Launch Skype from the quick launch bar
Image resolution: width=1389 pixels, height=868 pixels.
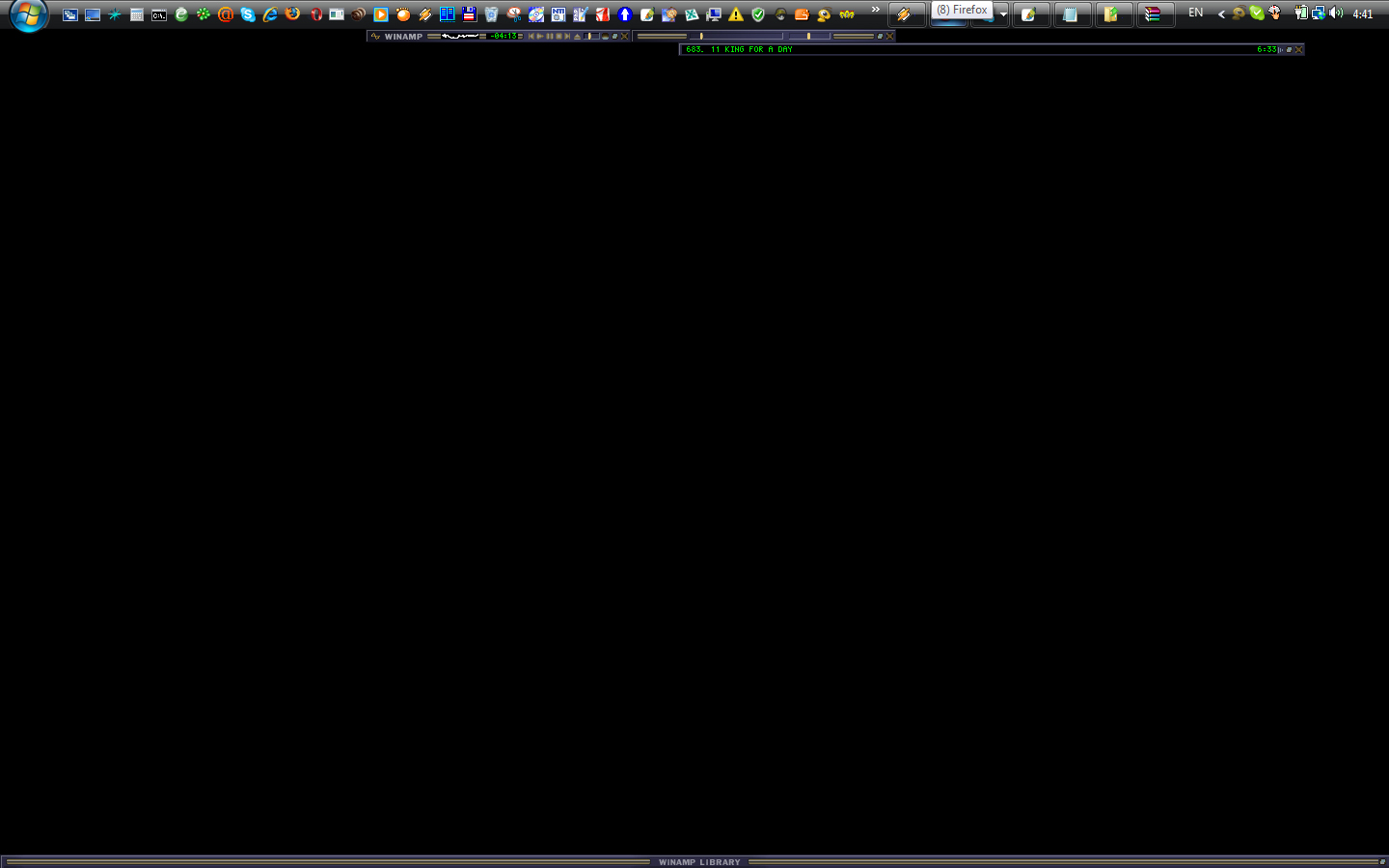click(248, 14)
